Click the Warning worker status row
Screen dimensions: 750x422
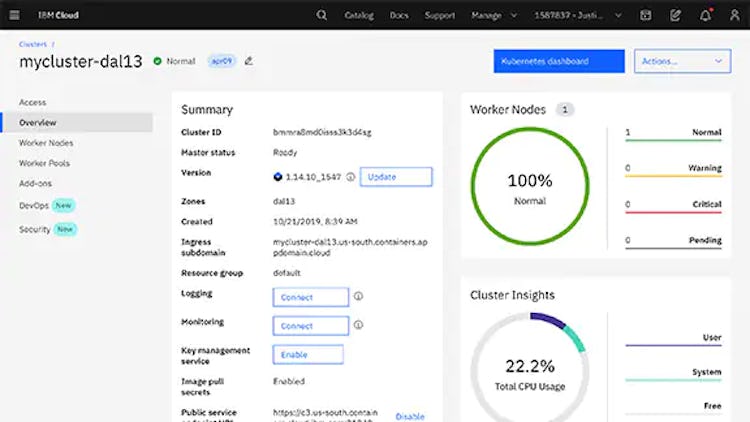tap(673, 169)
